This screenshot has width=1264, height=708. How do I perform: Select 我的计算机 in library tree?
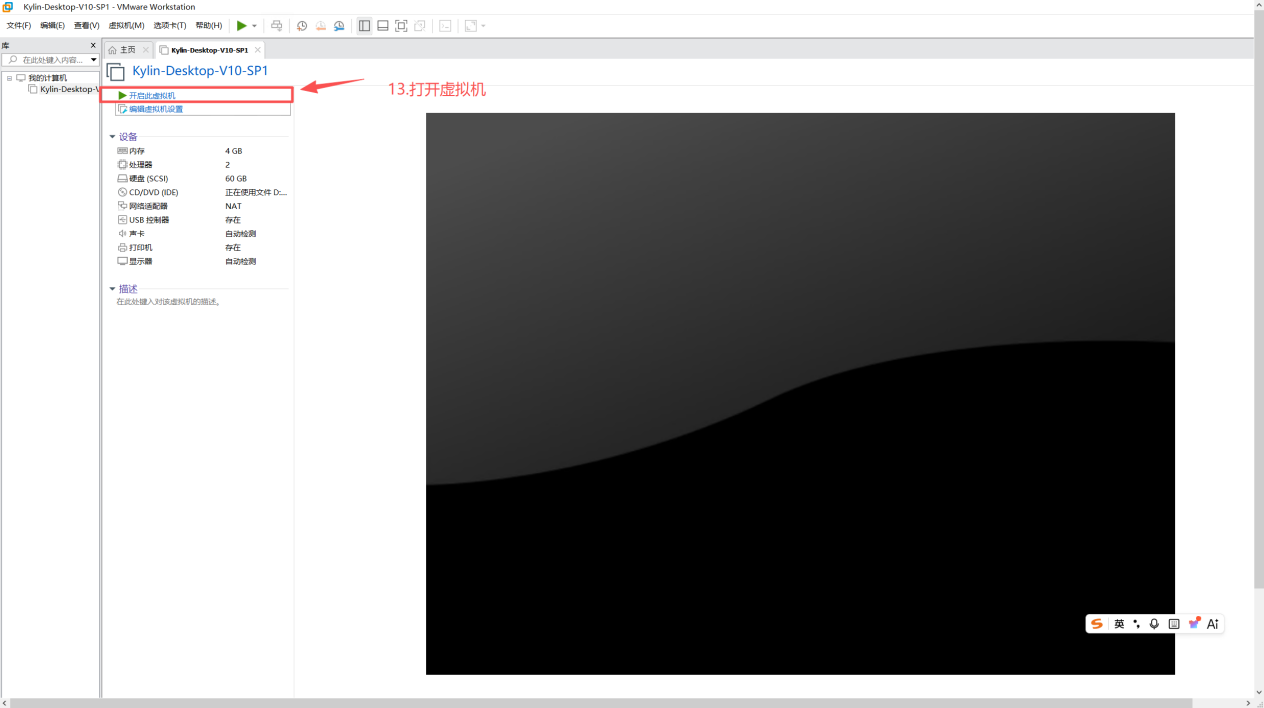(x=47, y=78)
